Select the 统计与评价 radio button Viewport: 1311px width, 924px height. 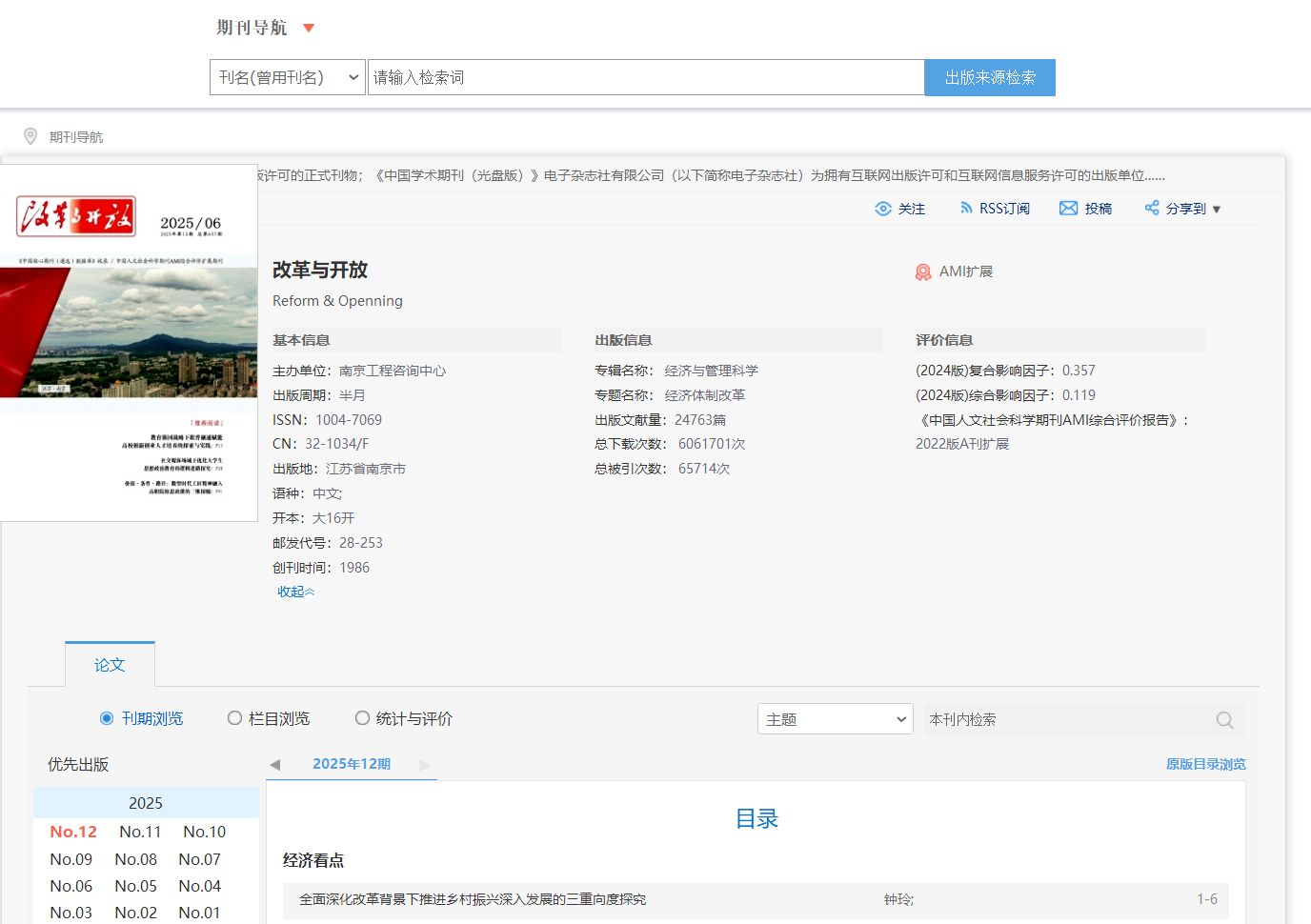pos(362,718)
